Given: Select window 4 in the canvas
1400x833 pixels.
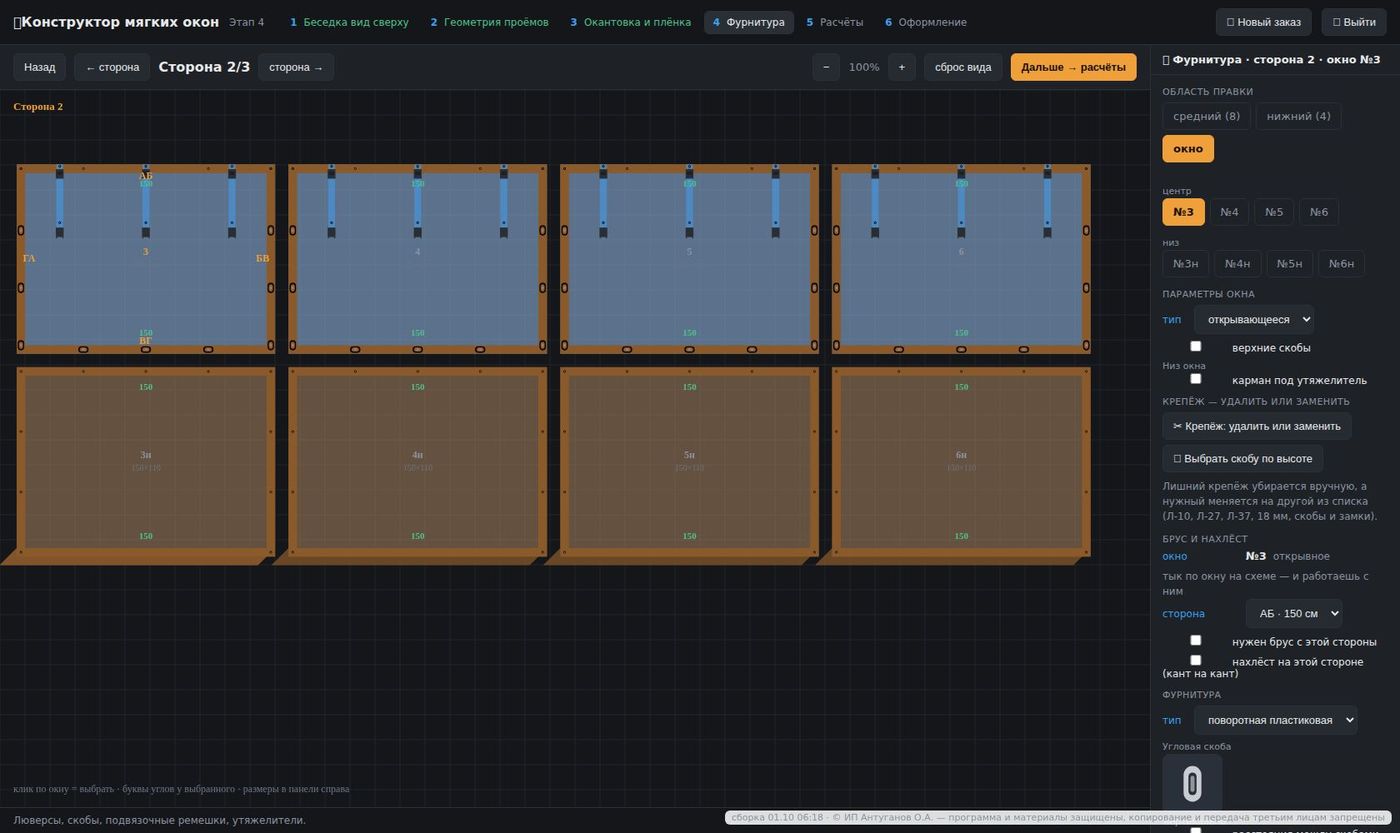Looking at the screenshot, I should 417,258.
